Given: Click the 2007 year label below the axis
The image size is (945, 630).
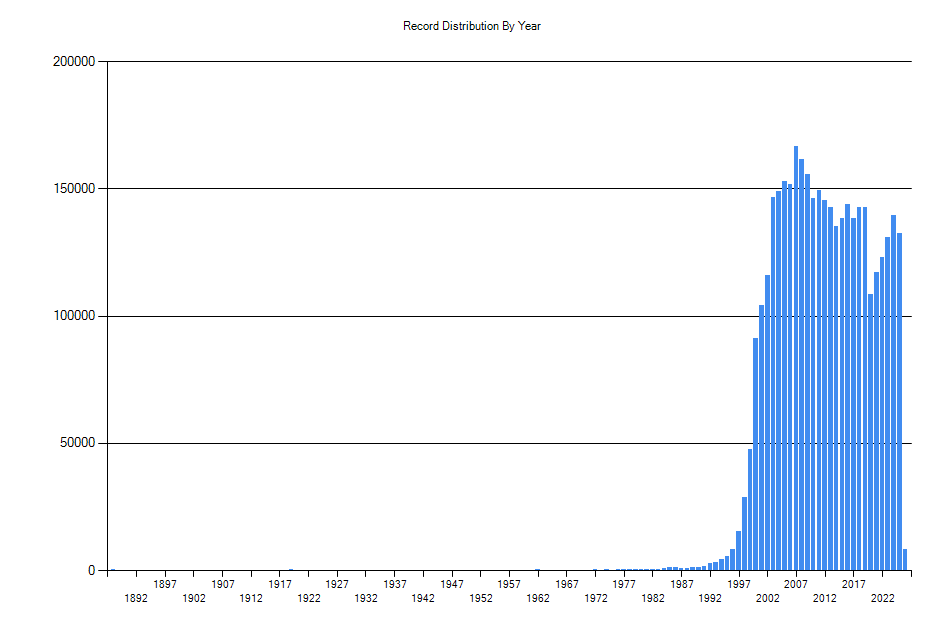Looking at the screenshot, I should [x=797, y=584].
